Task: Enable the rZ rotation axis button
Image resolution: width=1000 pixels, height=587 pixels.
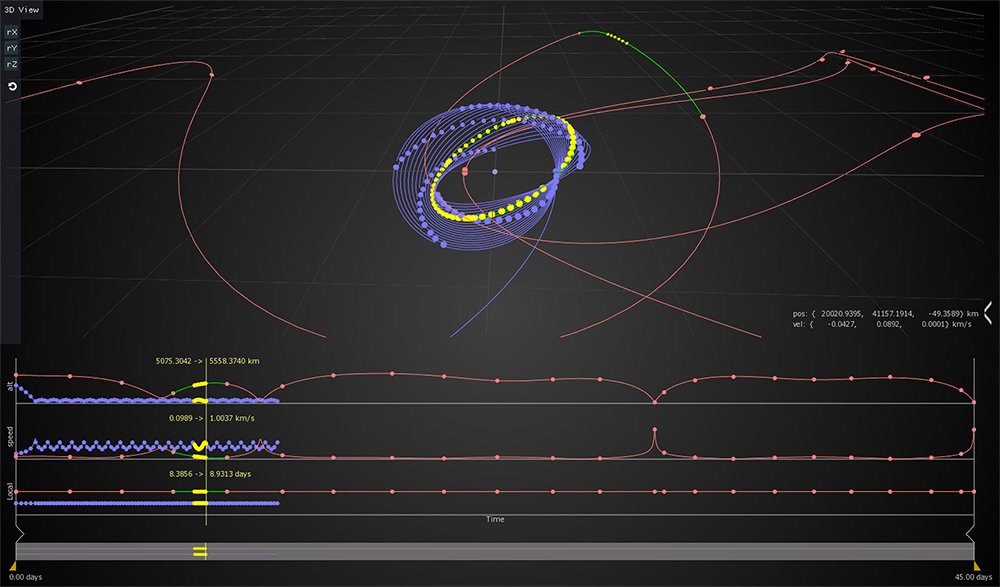Action: point(12,63)
